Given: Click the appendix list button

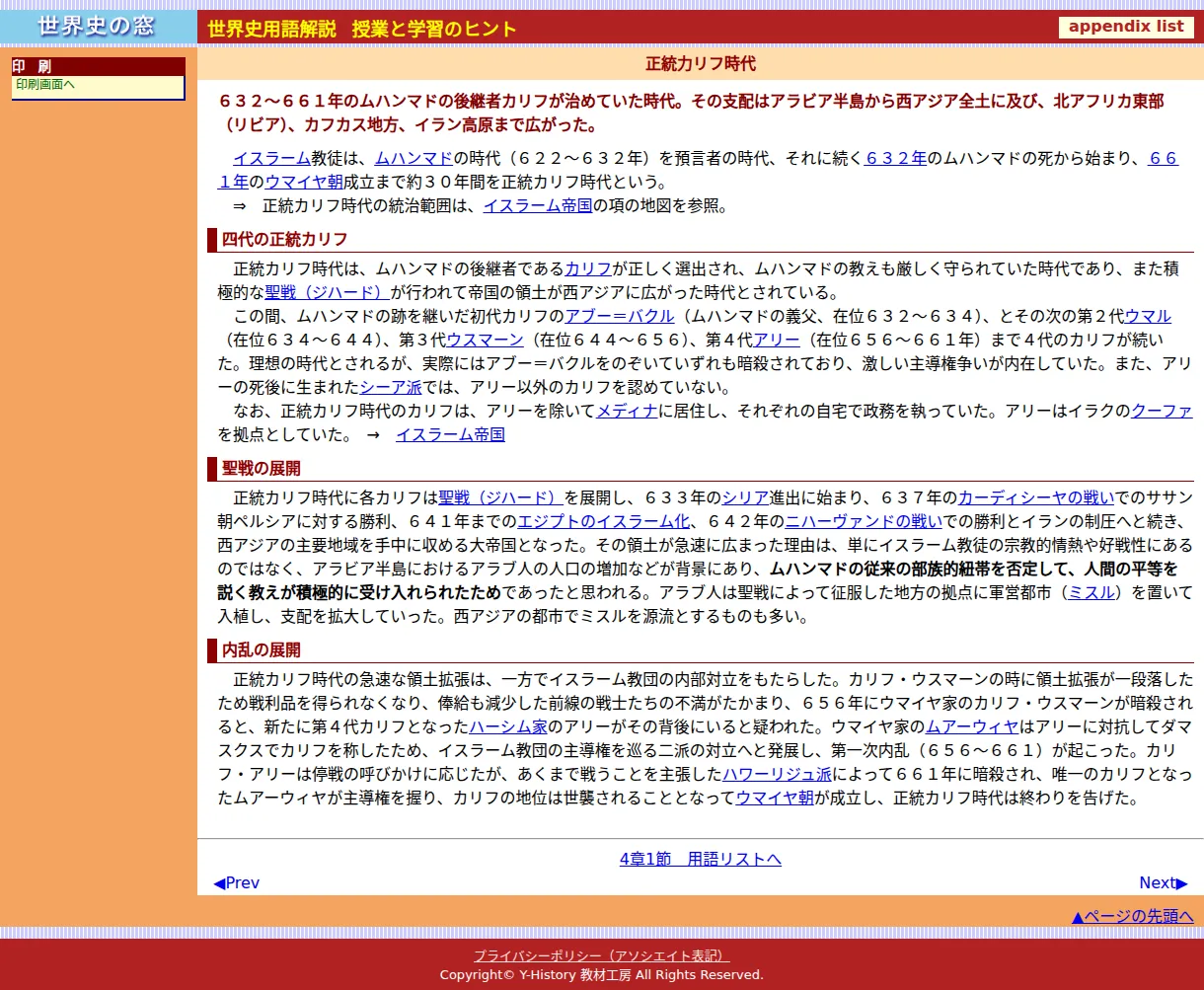Looking at the screenshot, I should [x=1126, y=27].
